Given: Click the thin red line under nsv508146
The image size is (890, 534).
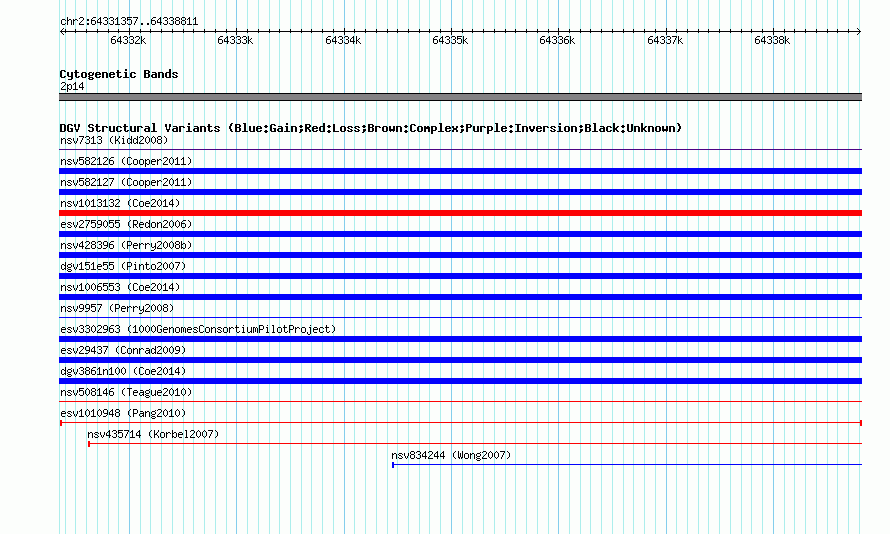Looking at the screenshot, I should [460, 402].
